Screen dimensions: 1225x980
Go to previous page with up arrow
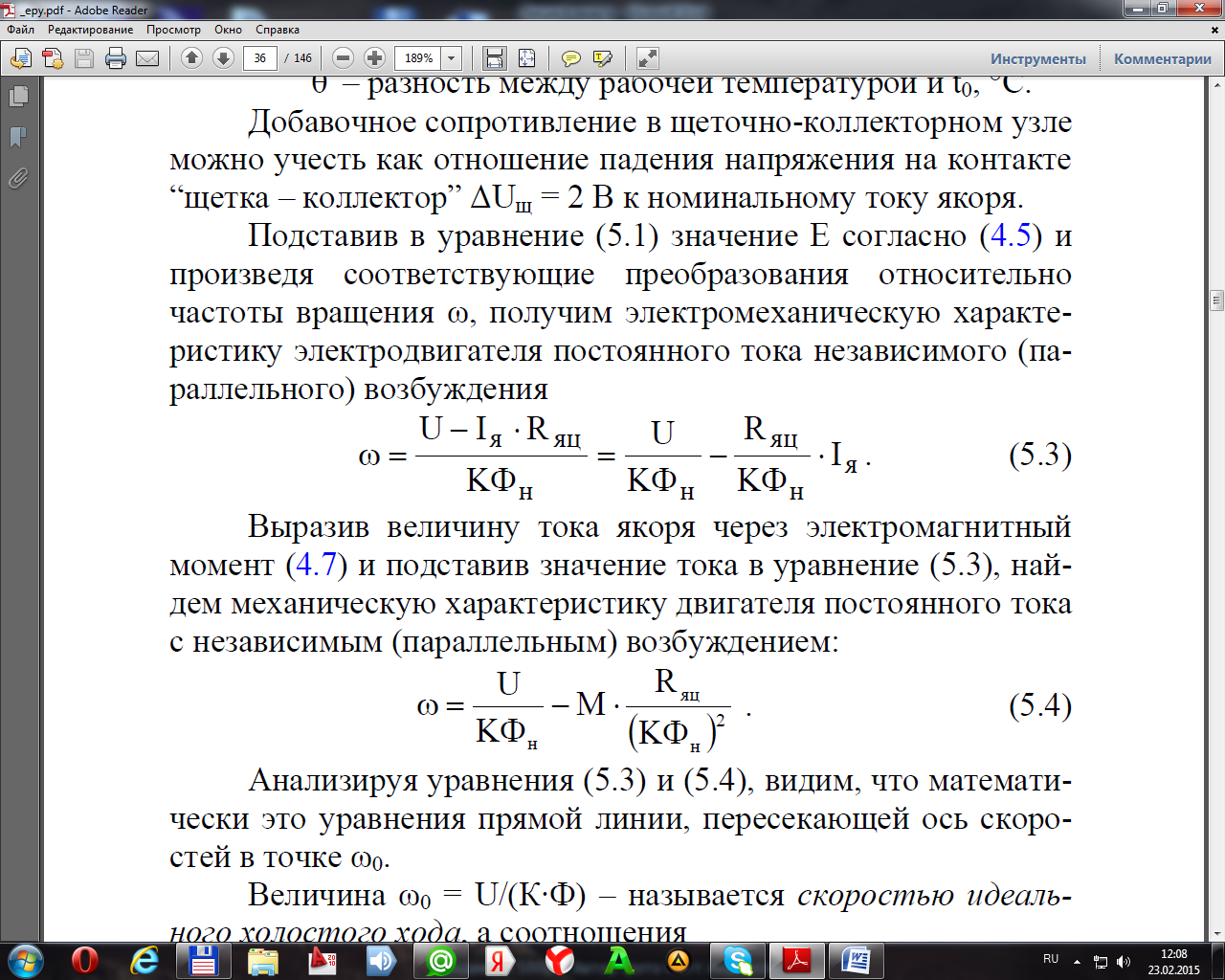coord(191,58)
